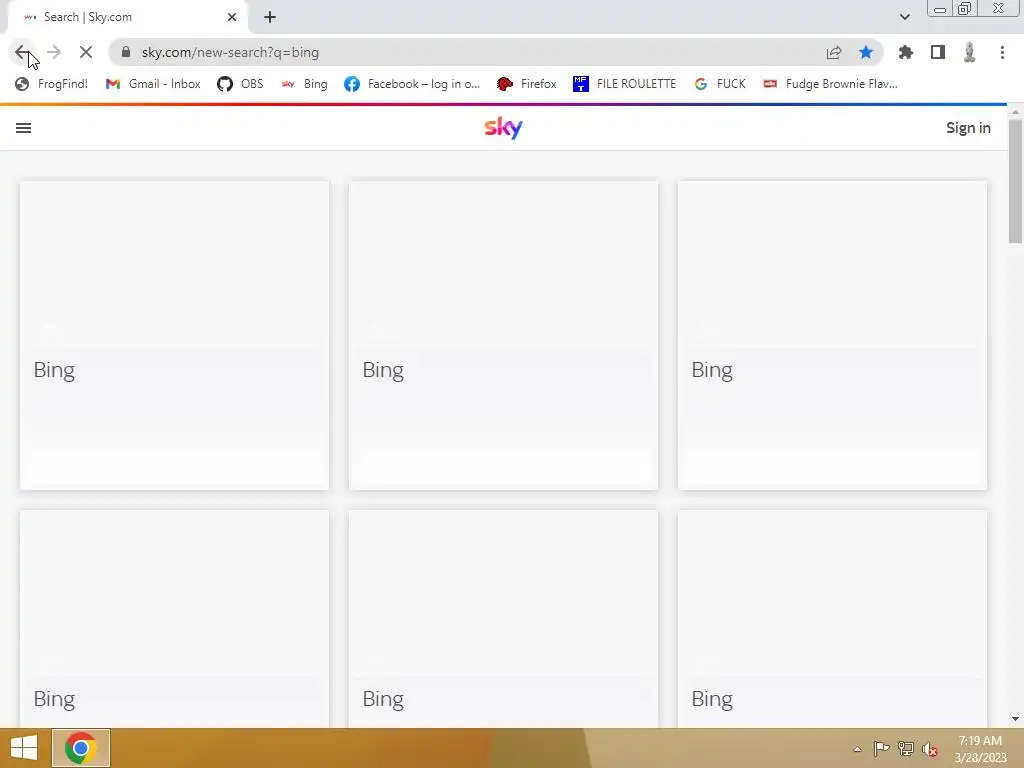Click the scrollbar up arrow
The image size is (1024, 768).
tap(1015, 113)
